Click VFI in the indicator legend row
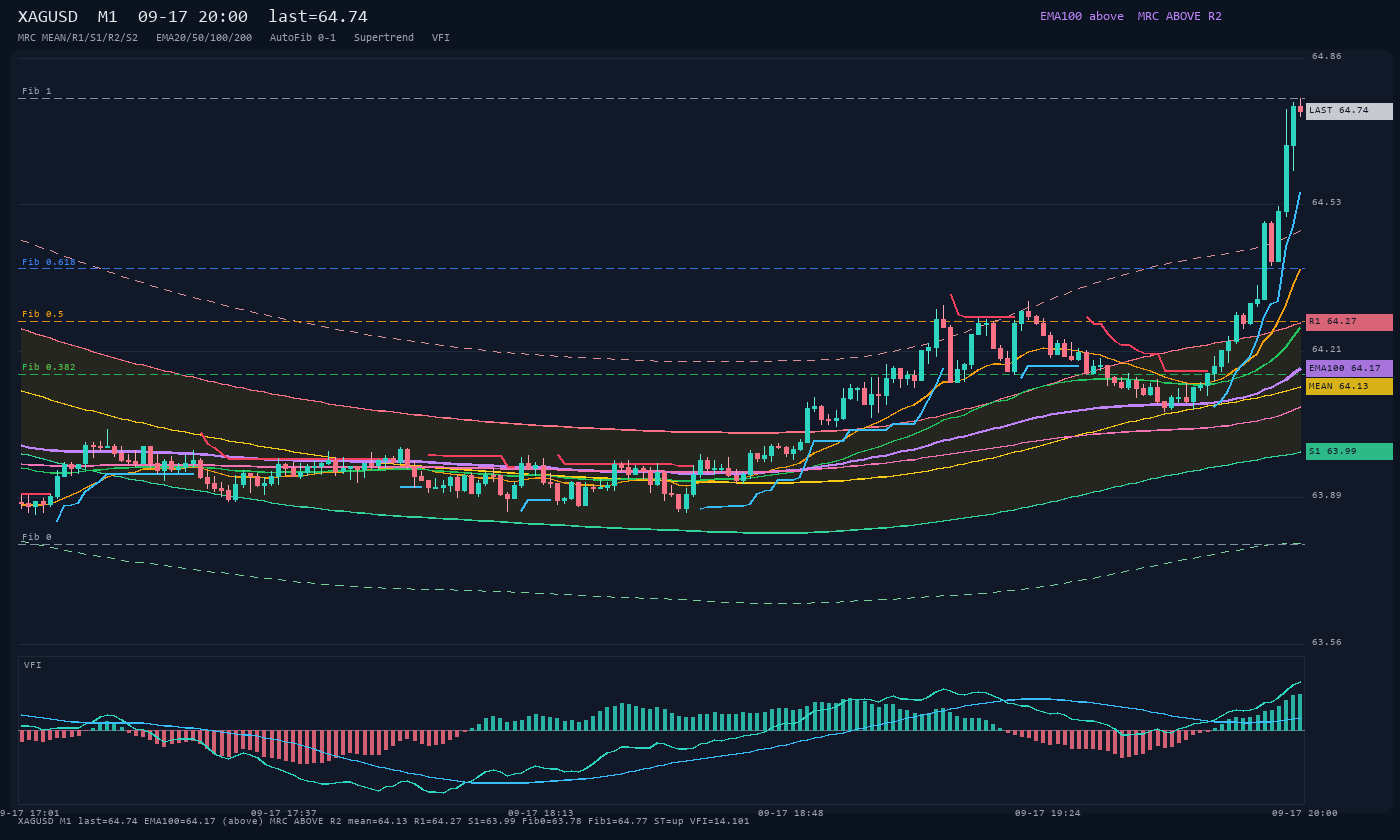Image resolution: width=1400 pixels, height=840 pixels. pos(441,38)
